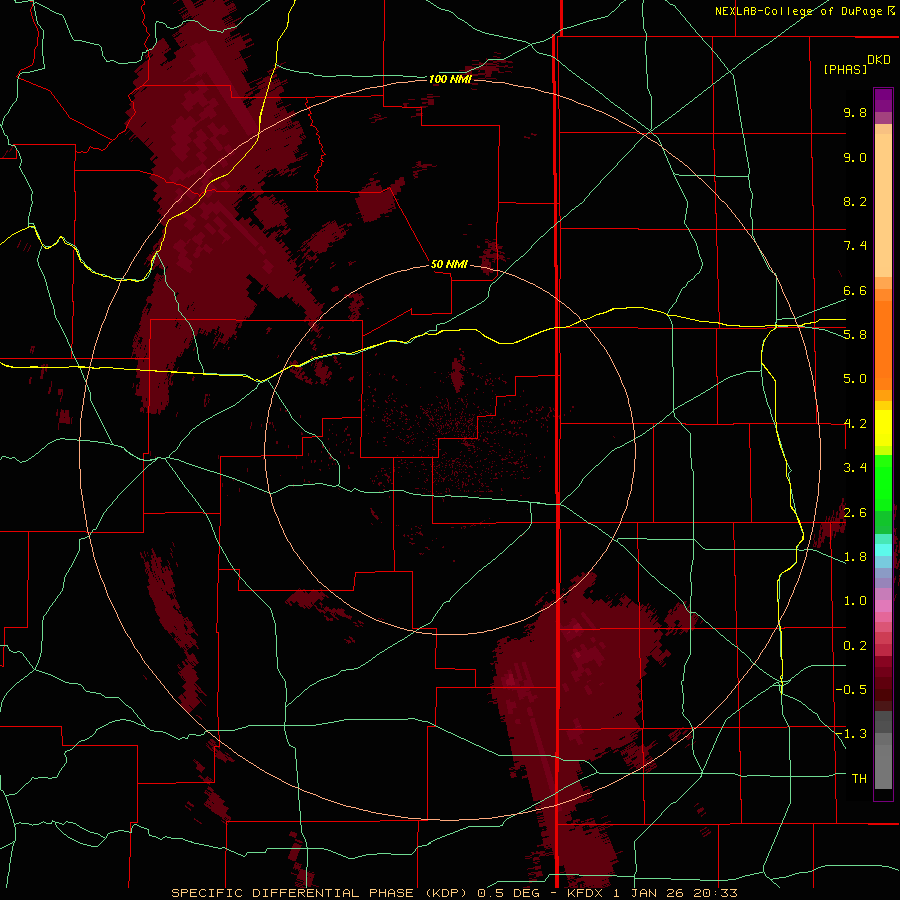Click the bright green color bar segment
900x900 pixels.
pos(883,482)
